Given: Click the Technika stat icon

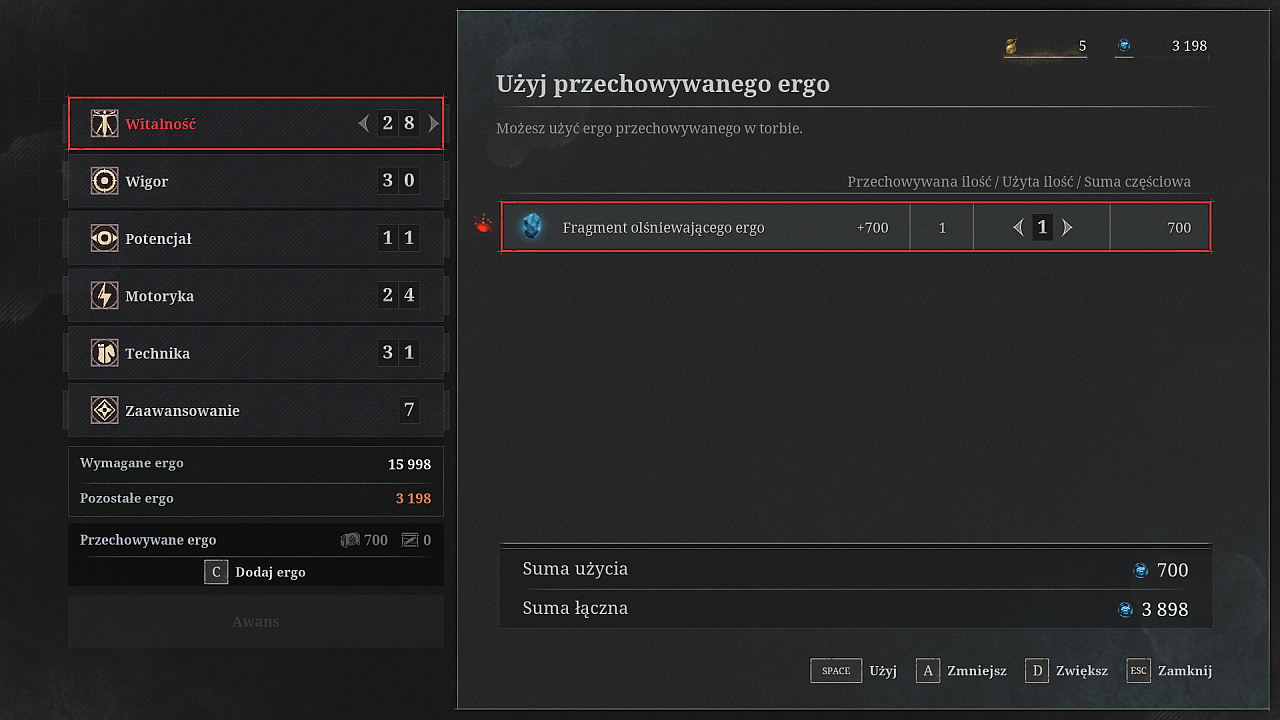Looking at the screenshot, I should tap(104, 352).
